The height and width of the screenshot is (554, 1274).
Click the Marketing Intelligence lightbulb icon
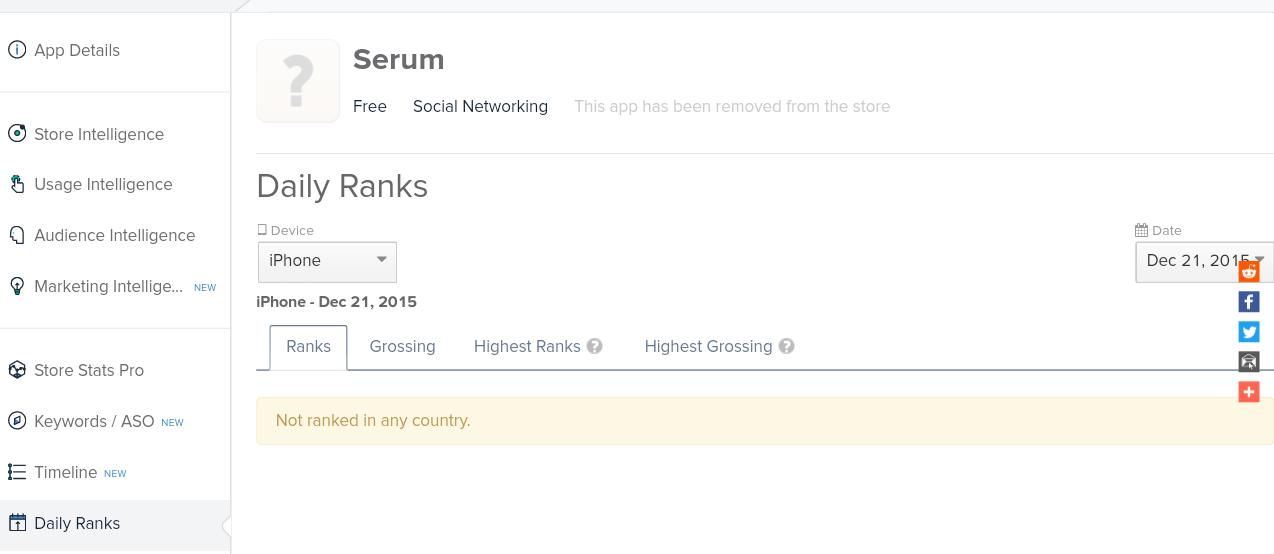[17, 286]
